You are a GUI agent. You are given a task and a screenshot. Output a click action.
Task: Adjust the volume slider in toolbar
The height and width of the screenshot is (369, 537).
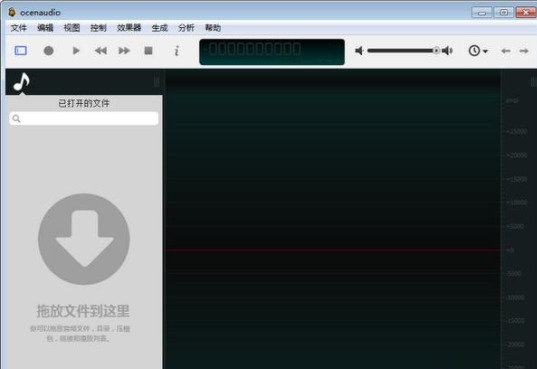tap(403, 51)
